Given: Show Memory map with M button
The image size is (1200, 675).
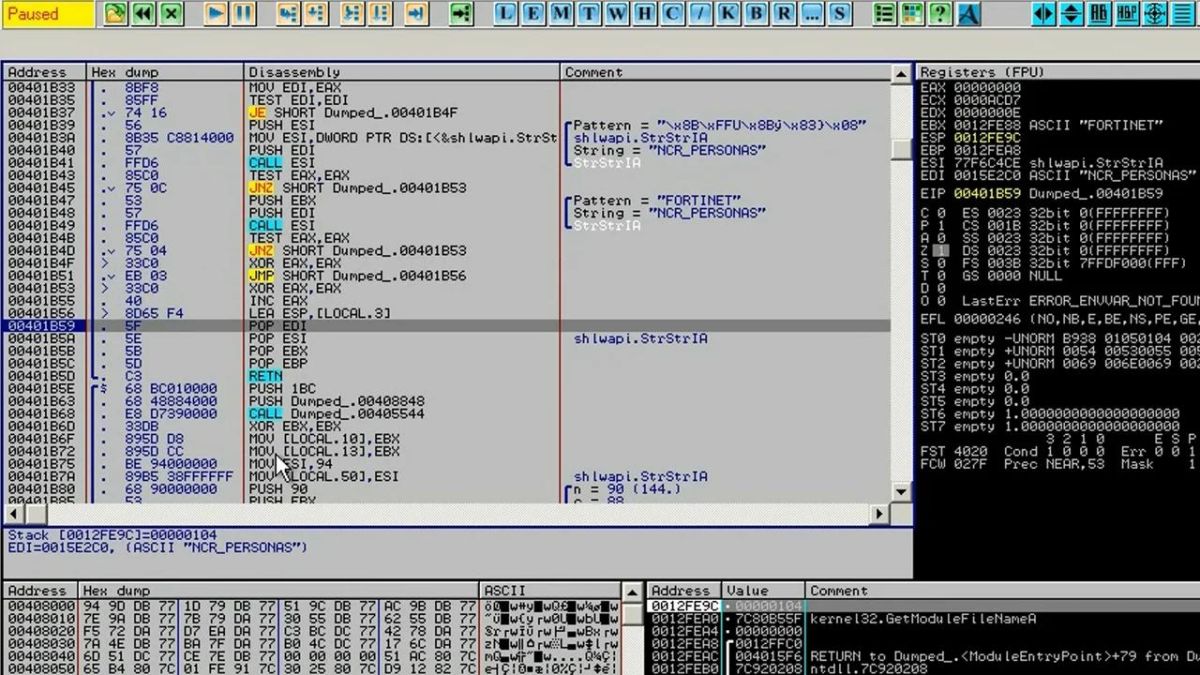Looking at the screenshot, I should click(x=563, y=14).
